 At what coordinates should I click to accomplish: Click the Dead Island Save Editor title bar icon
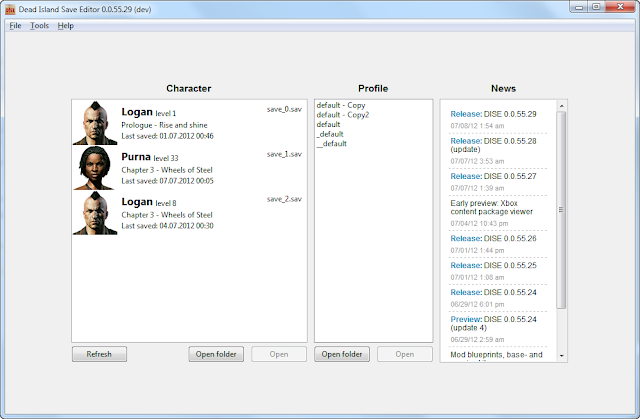pos(10,7)
